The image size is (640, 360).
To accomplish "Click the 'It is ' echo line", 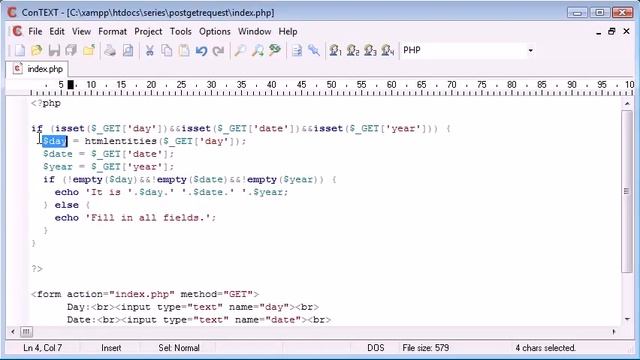I will [171, 192].
